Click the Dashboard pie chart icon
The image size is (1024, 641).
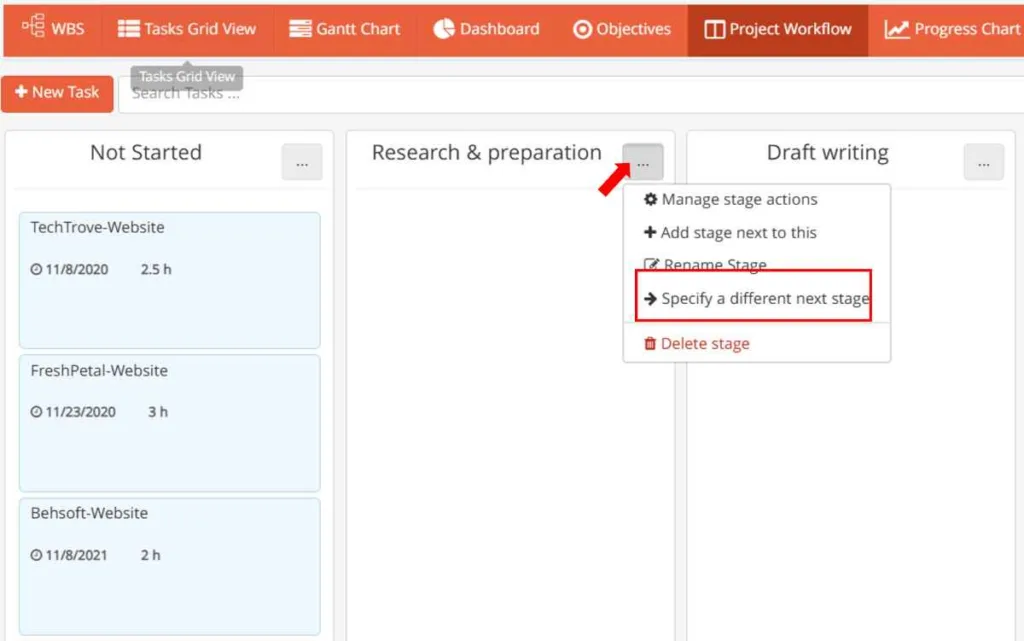pos(444,29)
